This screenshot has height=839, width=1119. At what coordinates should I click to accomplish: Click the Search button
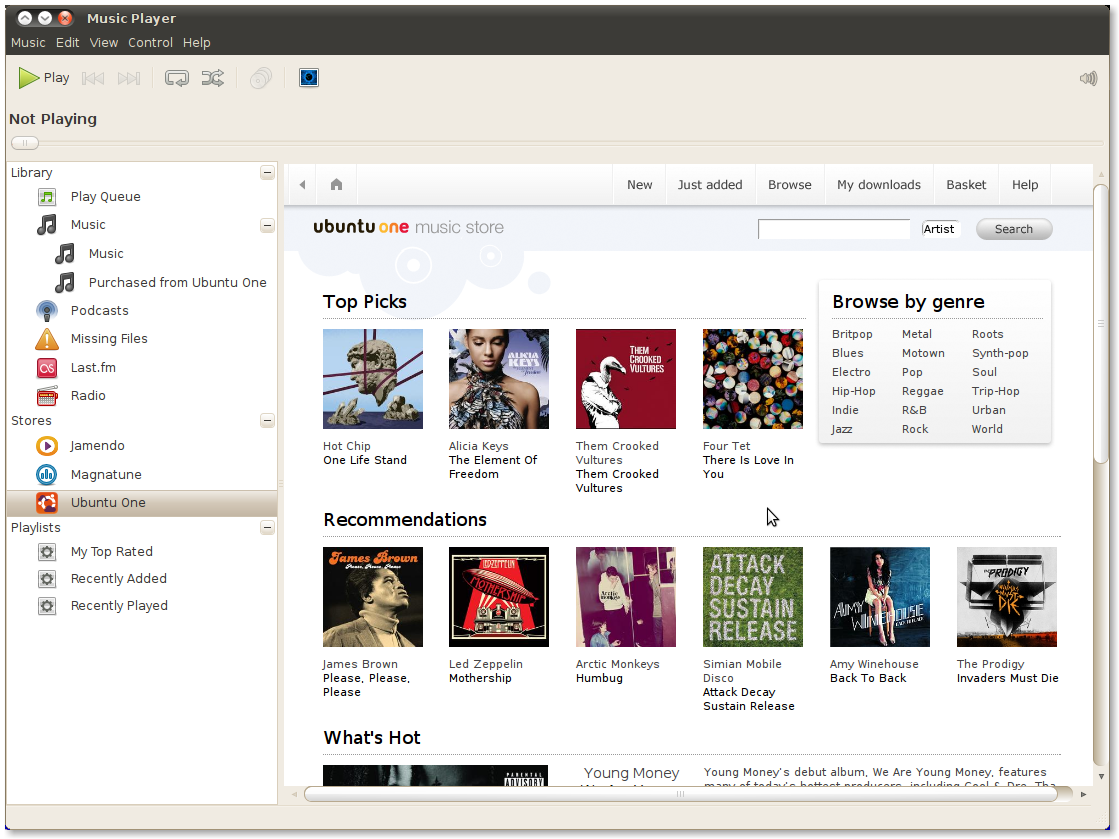(1013, 229)
